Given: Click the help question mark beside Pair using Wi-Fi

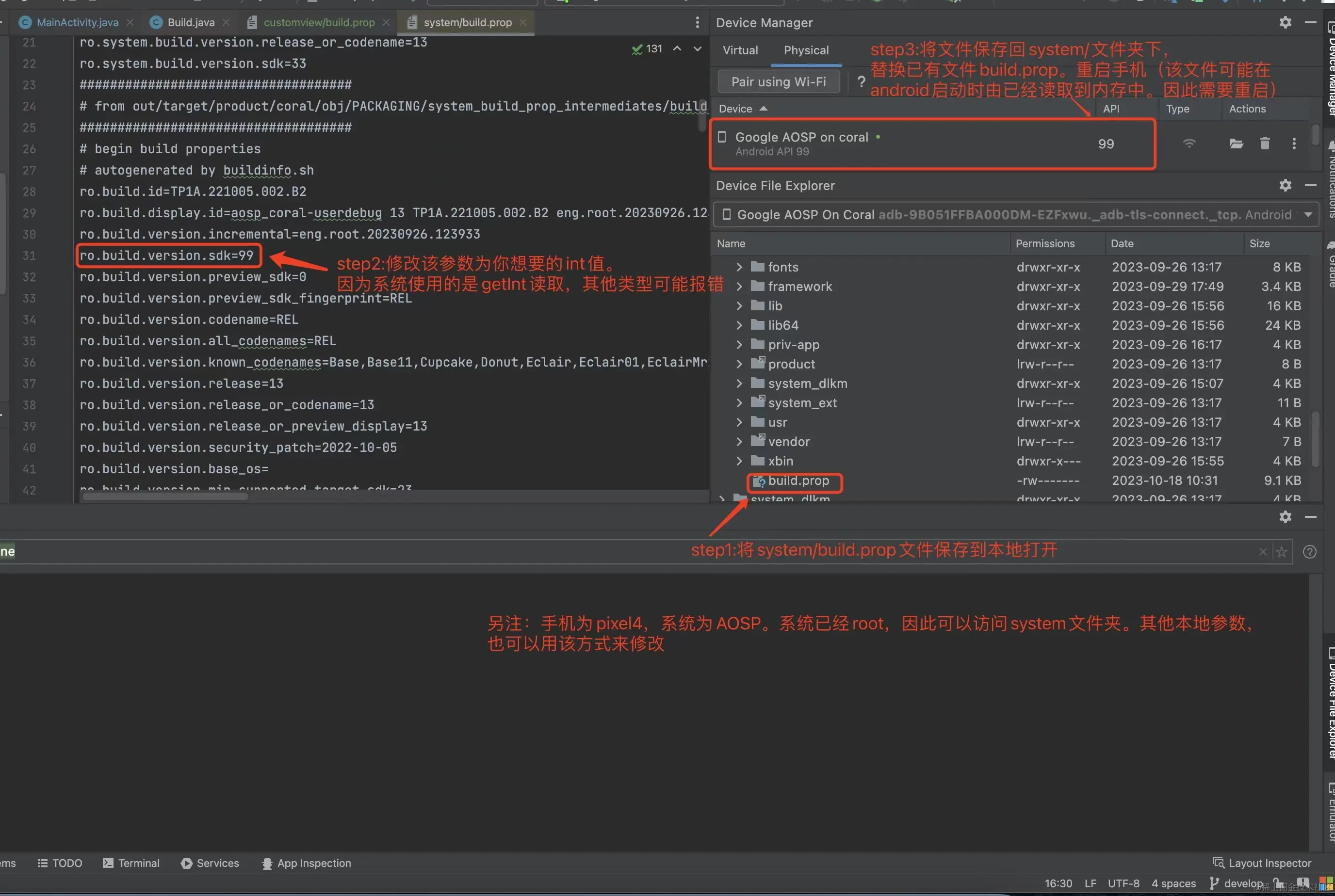Looking at the screenshot, I should point(861,82).
